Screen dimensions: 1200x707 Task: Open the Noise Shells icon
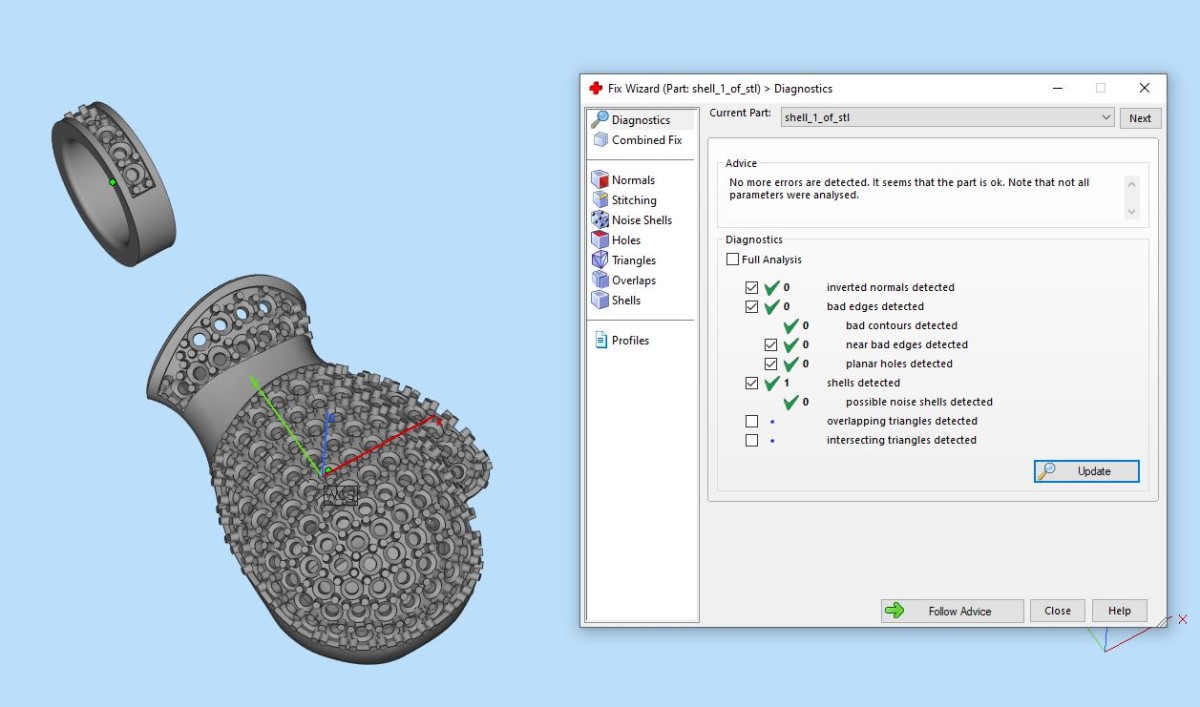[600, 220]
